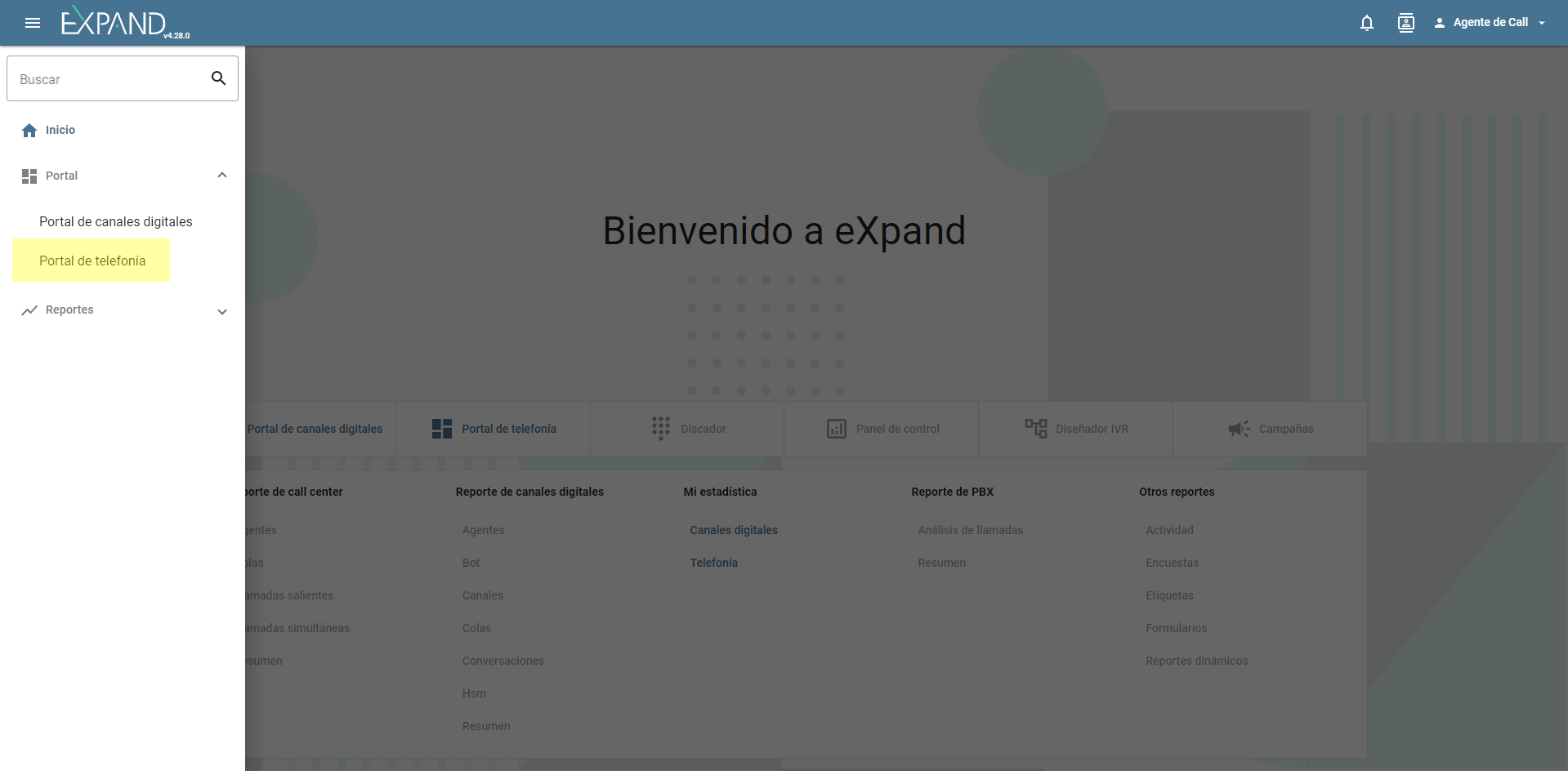Open the Formularios report link
Screen dimensions: 1568x771
[x=1177, y=628]
